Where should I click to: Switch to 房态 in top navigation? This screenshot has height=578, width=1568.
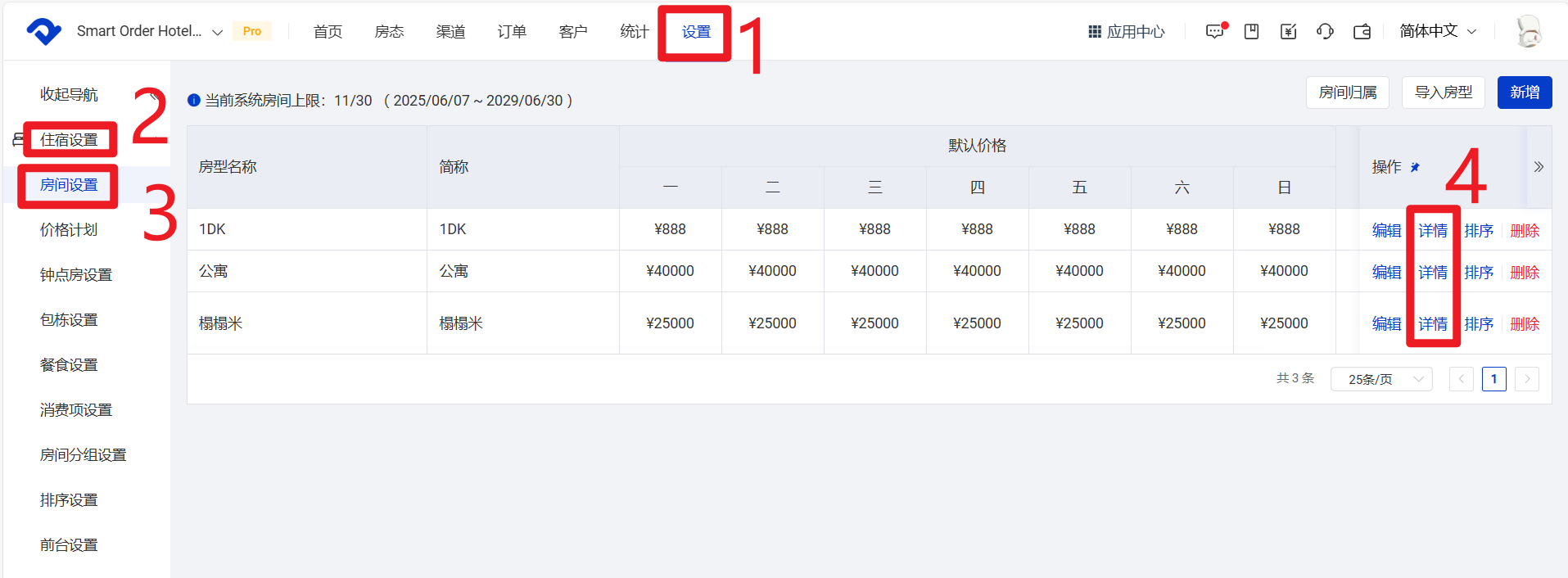click(389, 32)
